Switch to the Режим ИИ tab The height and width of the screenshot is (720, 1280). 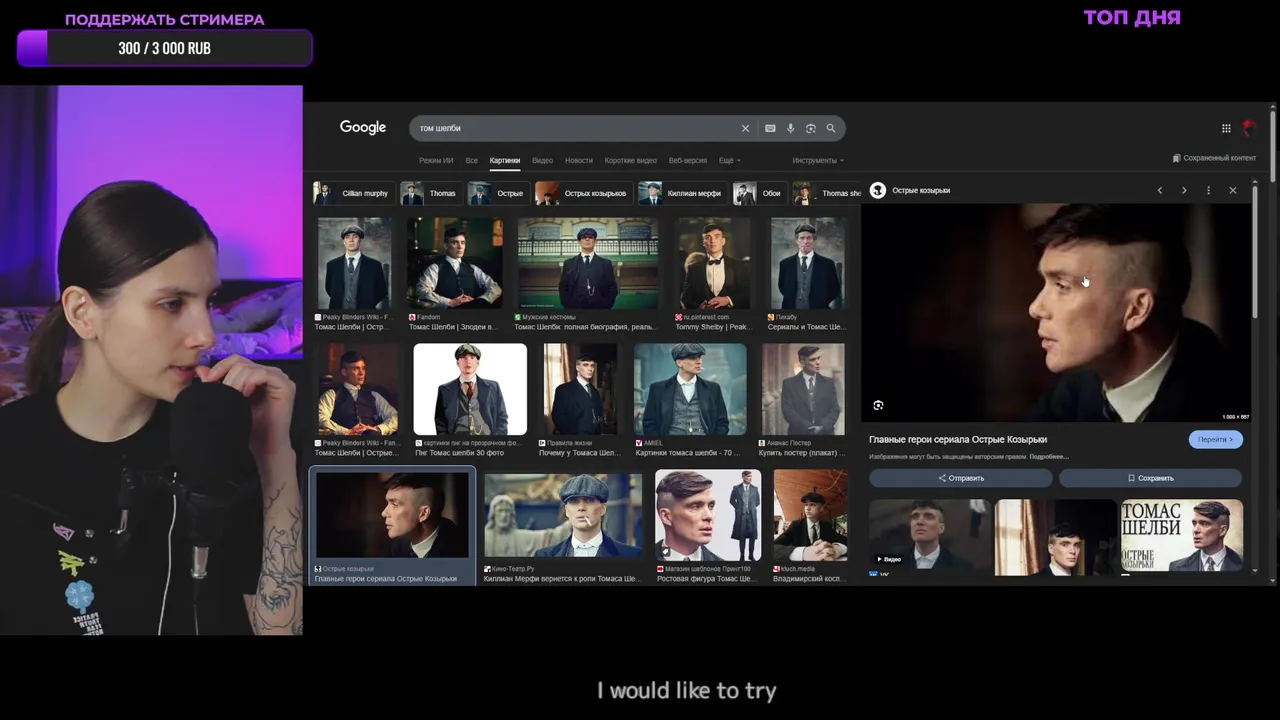click(x=436, y=160)
